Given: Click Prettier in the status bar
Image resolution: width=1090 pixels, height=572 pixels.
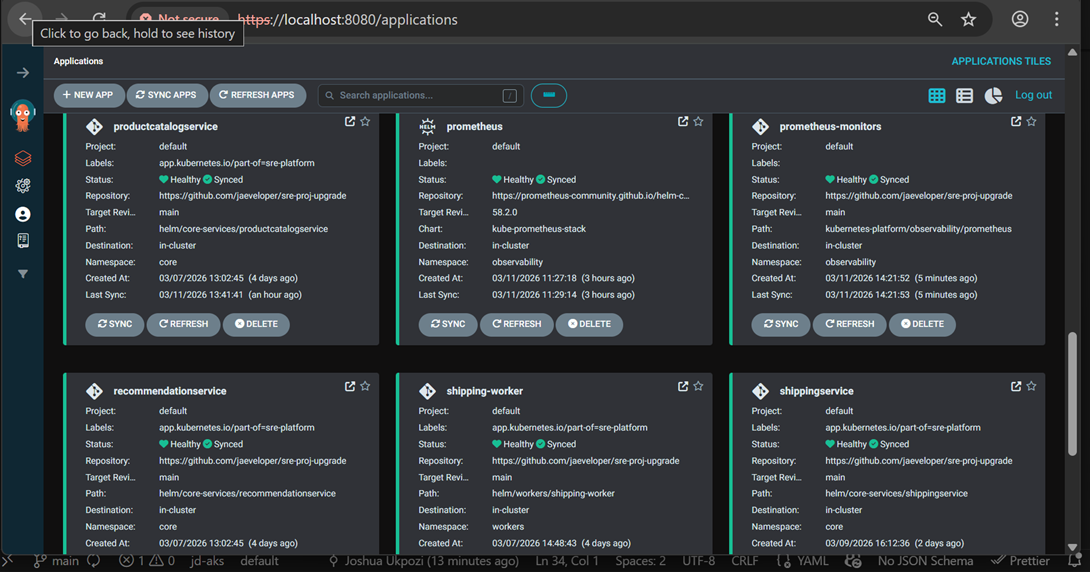Looking at the screenshot, I should [x=1020, y=561].
